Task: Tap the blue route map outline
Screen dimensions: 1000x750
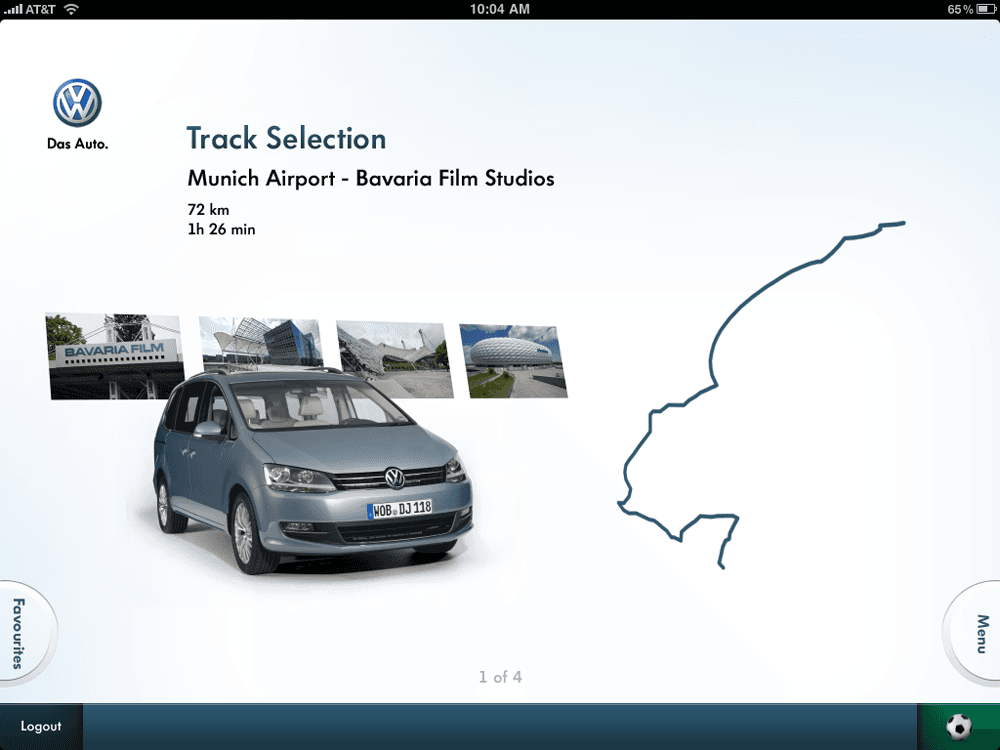Action: [760, 395]
